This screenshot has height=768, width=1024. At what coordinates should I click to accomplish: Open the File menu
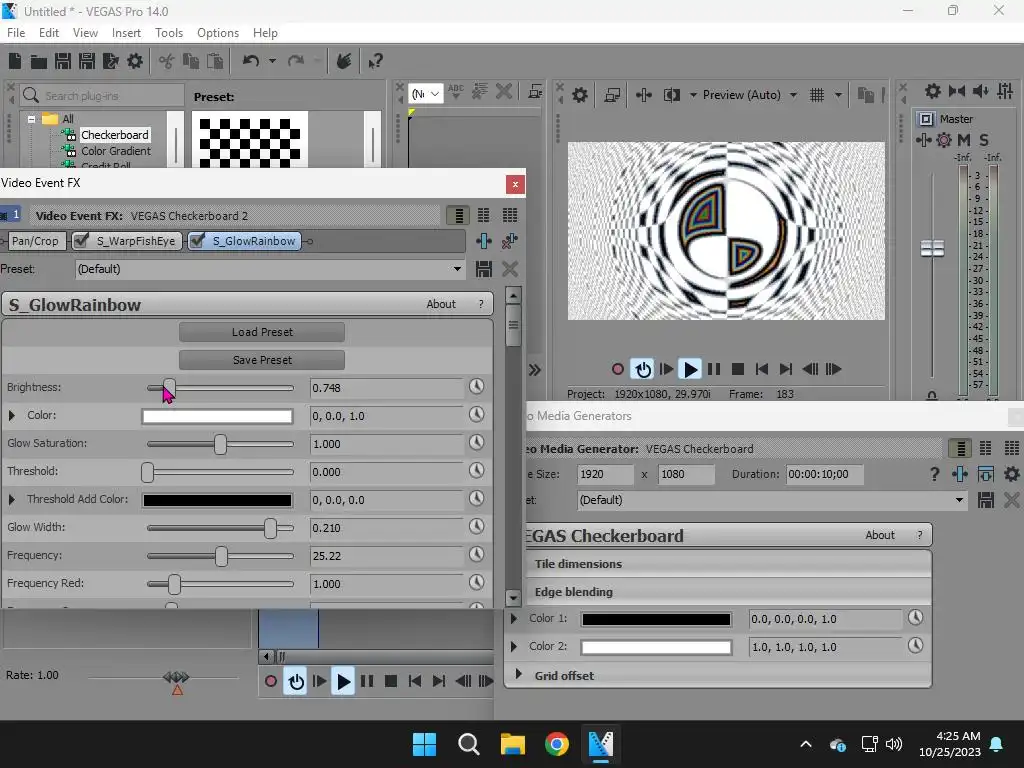[x=16, y=33]
